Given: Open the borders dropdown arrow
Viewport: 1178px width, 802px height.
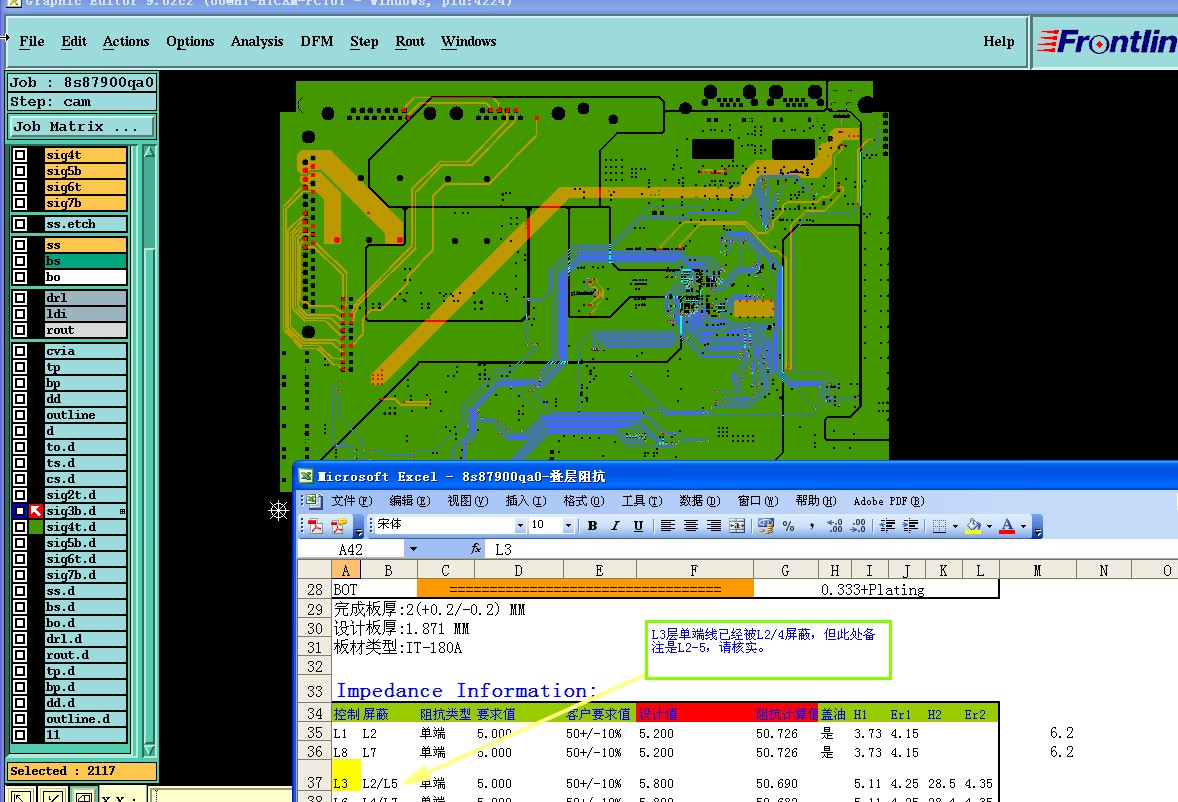Looking at the screenshot, I should tap(955, 526).
